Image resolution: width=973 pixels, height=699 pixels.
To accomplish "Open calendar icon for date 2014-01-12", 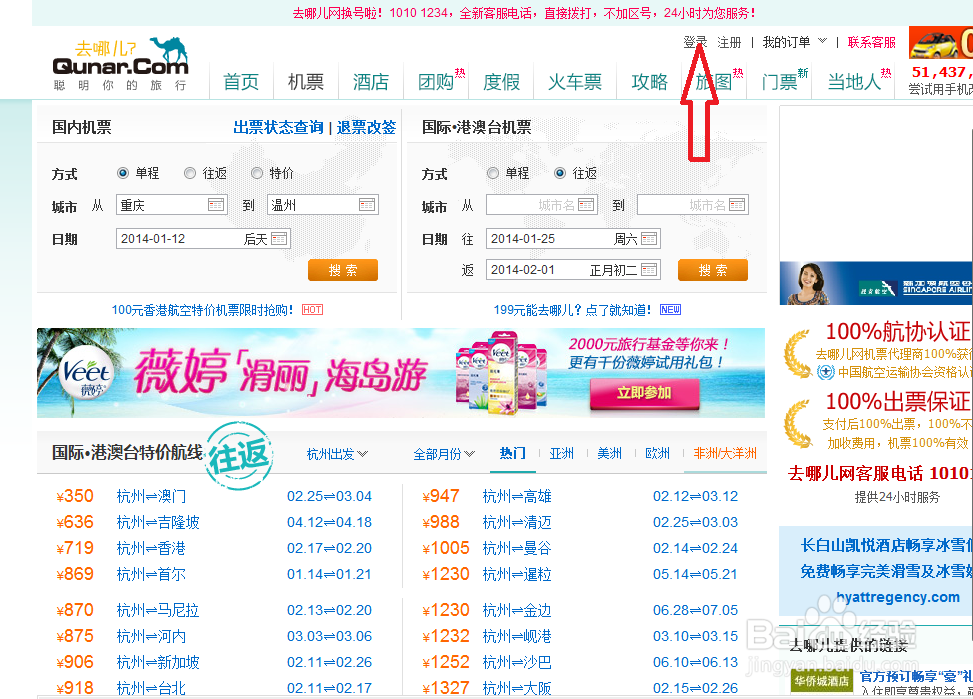I will (x=279, y=239).
